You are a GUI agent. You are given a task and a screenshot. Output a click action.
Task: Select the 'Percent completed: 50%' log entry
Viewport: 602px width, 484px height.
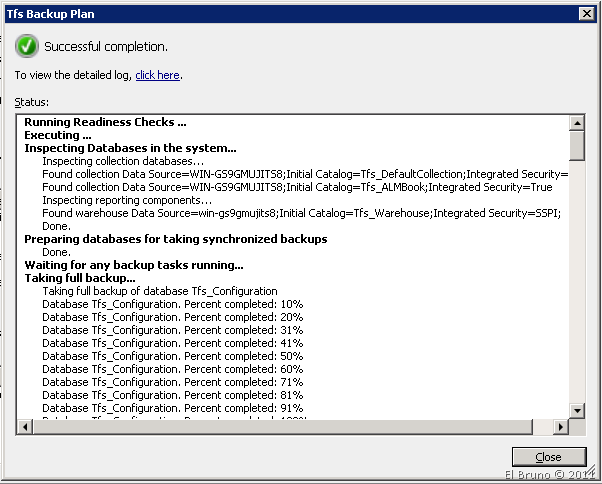pyautogui.click(x=173, y=356)
